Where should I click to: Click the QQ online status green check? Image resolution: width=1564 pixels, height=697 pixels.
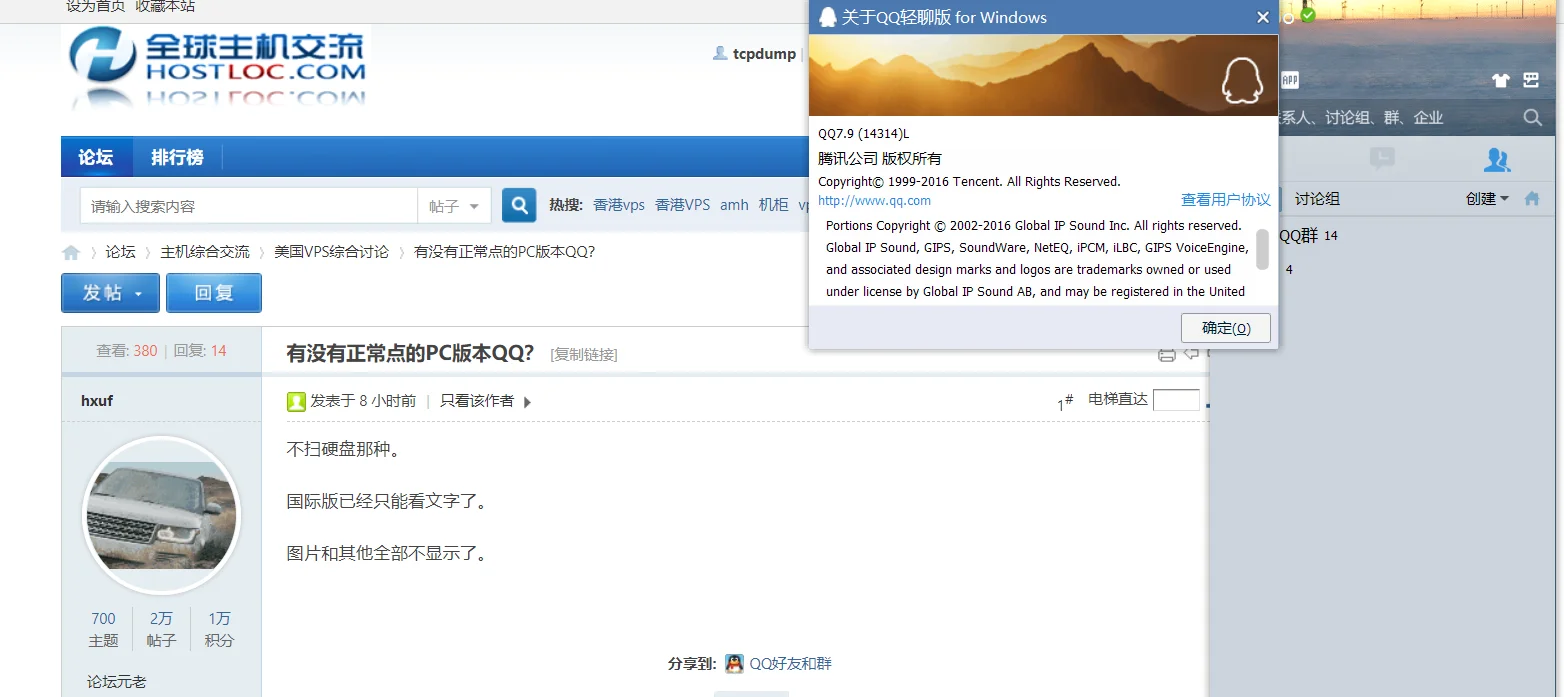[x=1308, y=14]
